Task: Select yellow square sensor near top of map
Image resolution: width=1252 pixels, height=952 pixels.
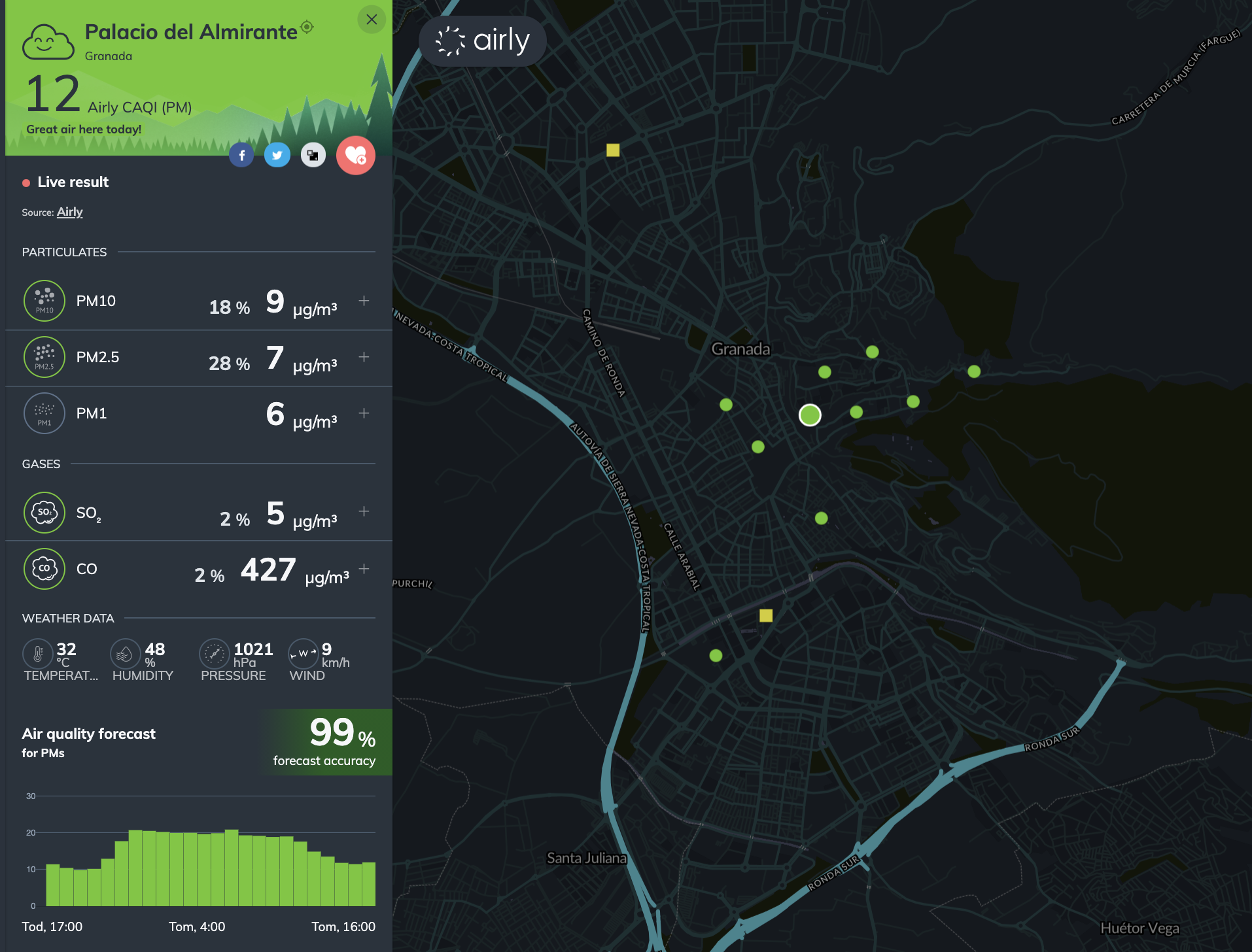Action: click(x=613, y=150)
